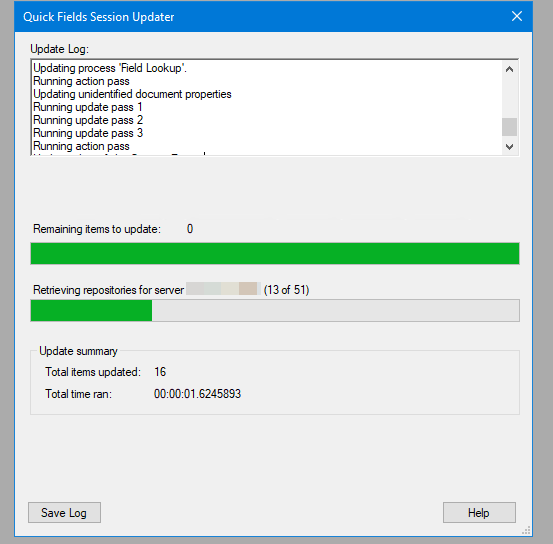Click the Update Log scroll up arrow
The image size is (553, 544).
[509, 69]
